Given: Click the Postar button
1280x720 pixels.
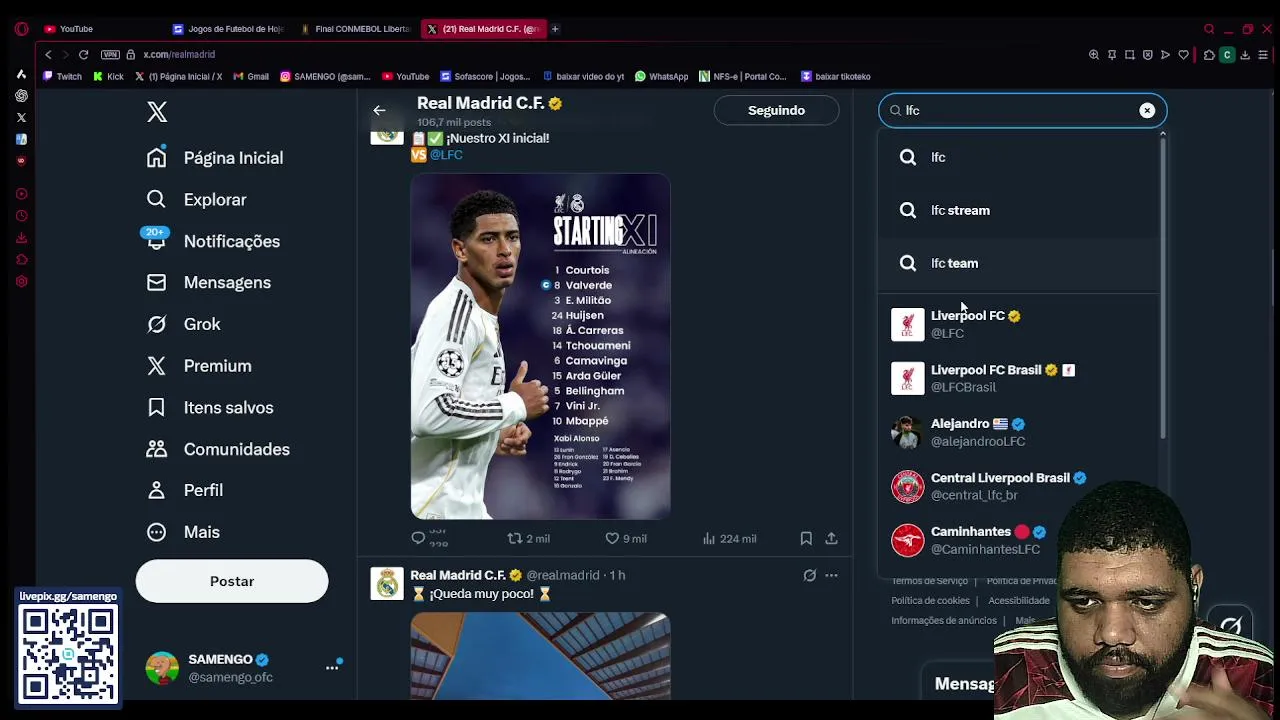Looking at the screenshot, I should (232, 581).
